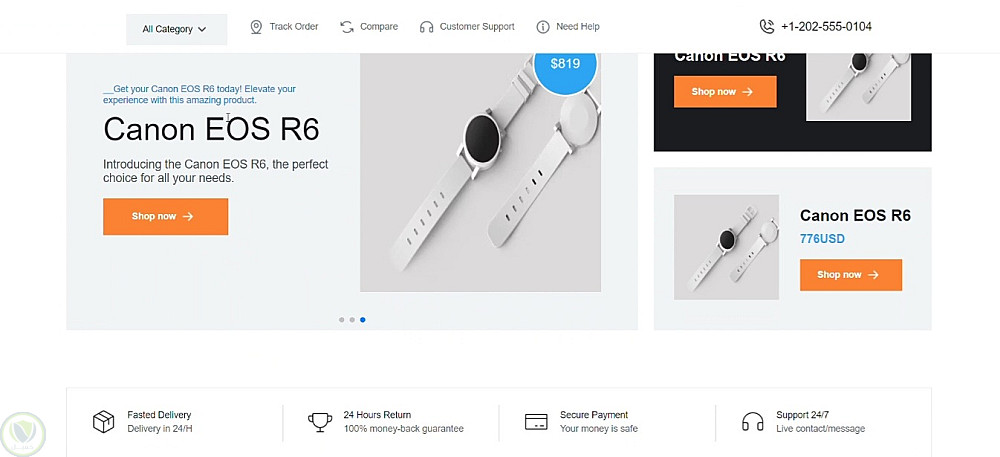Click the Compare arrows icon
The image size is (1000, 457).
347,27
